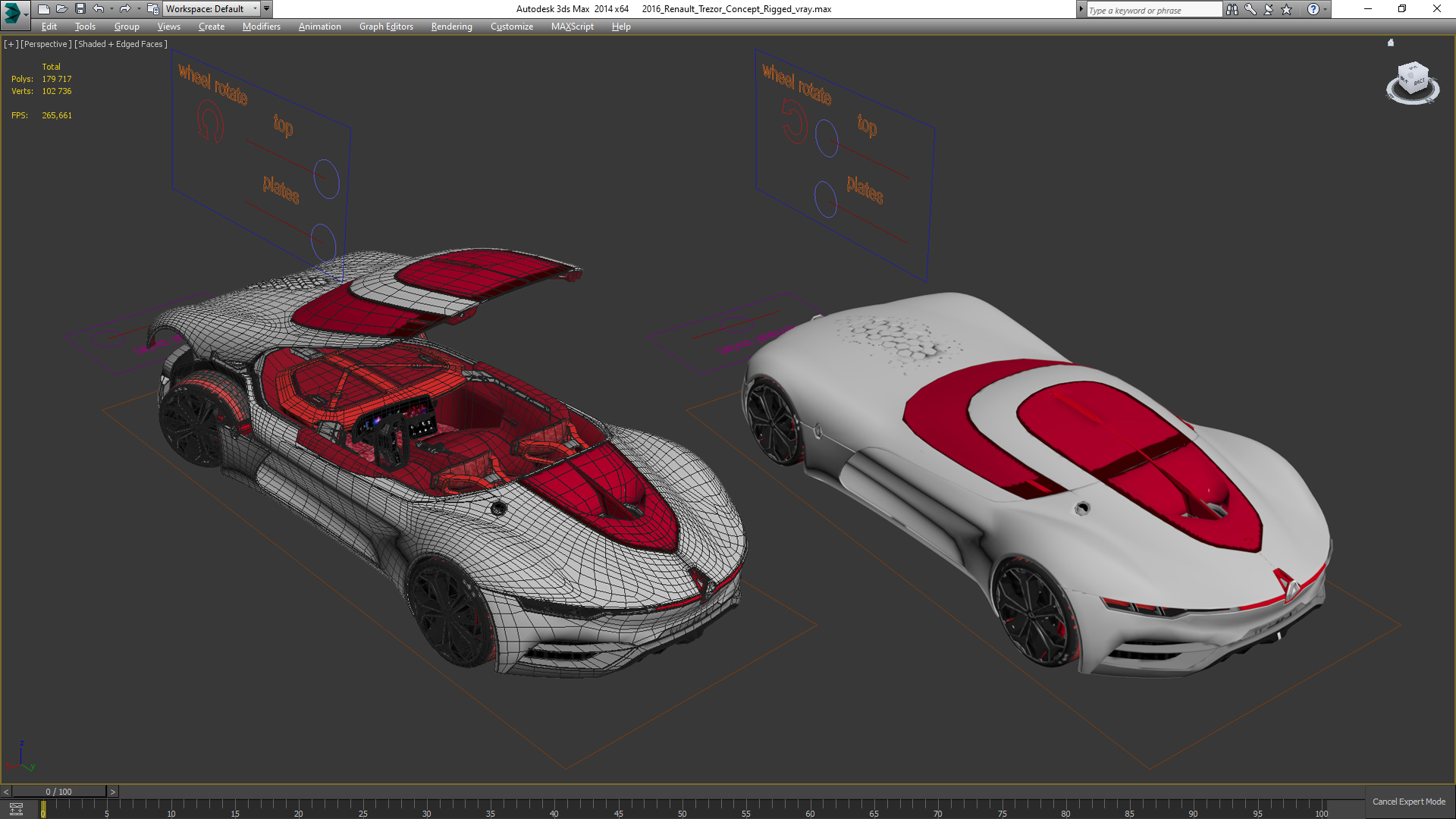Open the Edit menu
The width and height of the screenshot is (1456, 819).
[x=49, y=27]
